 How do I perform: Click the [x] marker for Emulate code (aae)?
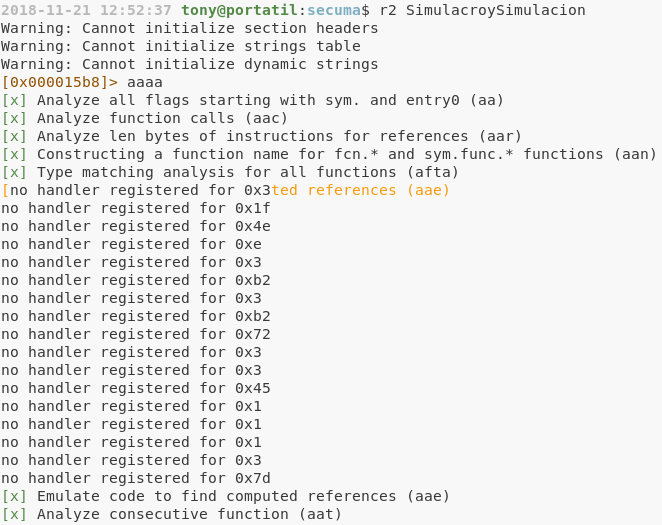[x=14, y=496]
